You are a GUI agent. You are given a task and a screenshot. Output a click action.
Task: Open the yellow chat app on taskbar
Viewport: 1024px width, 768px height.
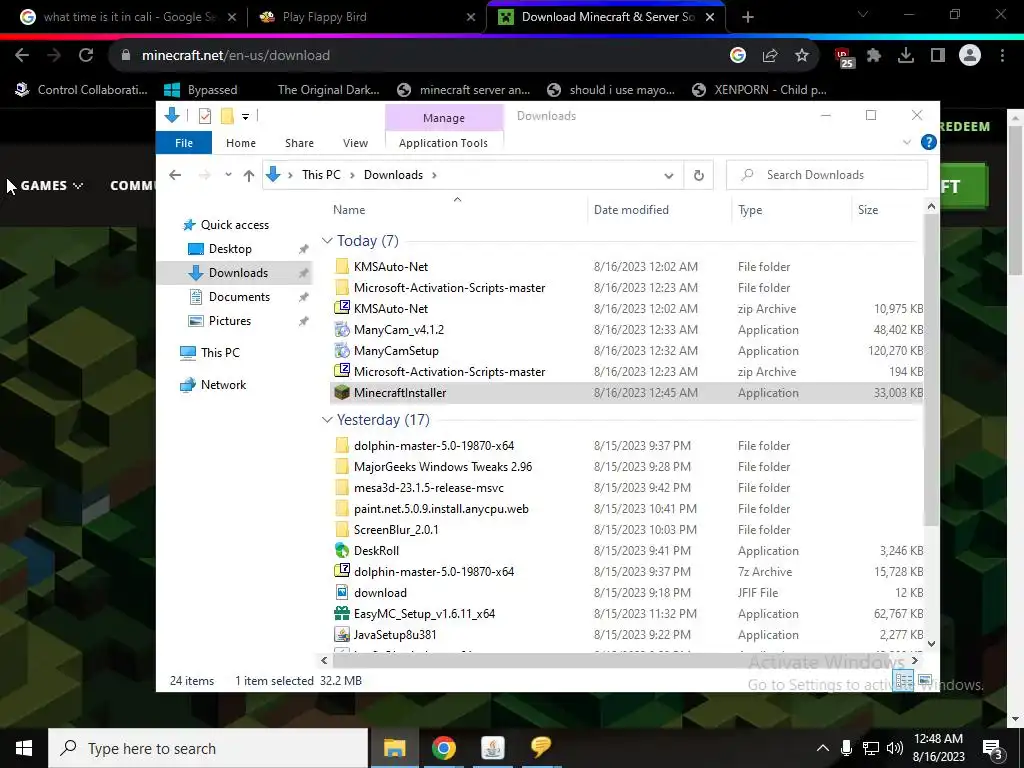pos(541,746)
